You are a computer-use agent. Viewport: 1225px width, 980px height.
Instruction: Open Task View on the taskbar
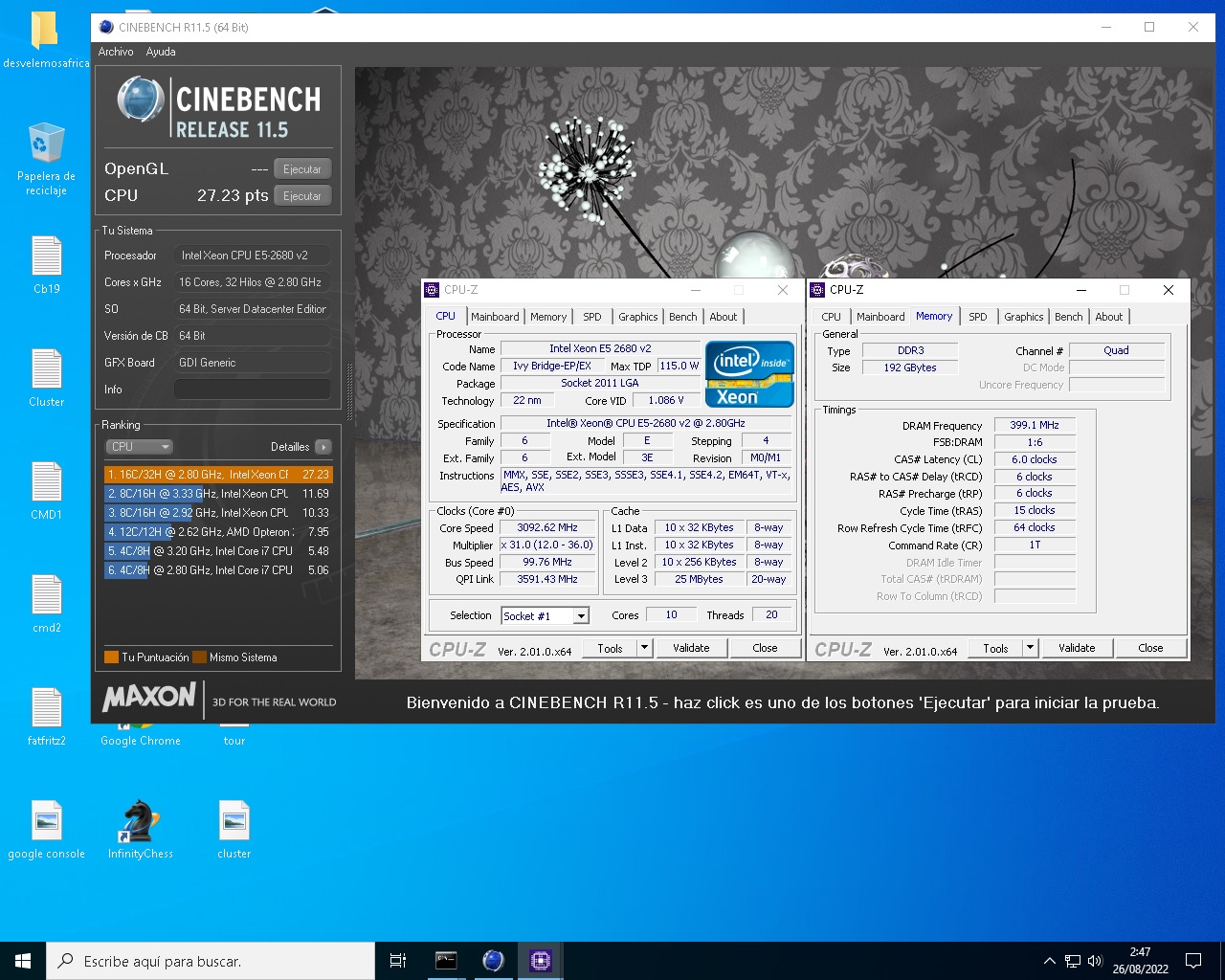click(x=398, y=961)
